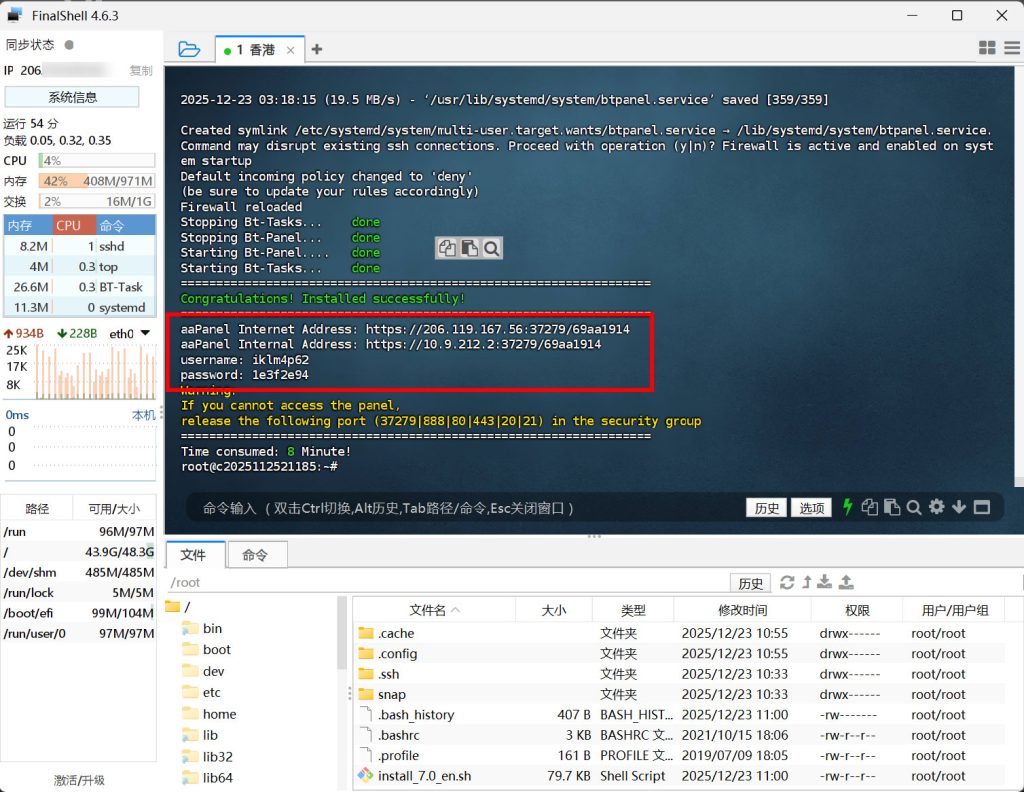
Task: Add a new session tab with plus icon
Action: pos(317,49)
